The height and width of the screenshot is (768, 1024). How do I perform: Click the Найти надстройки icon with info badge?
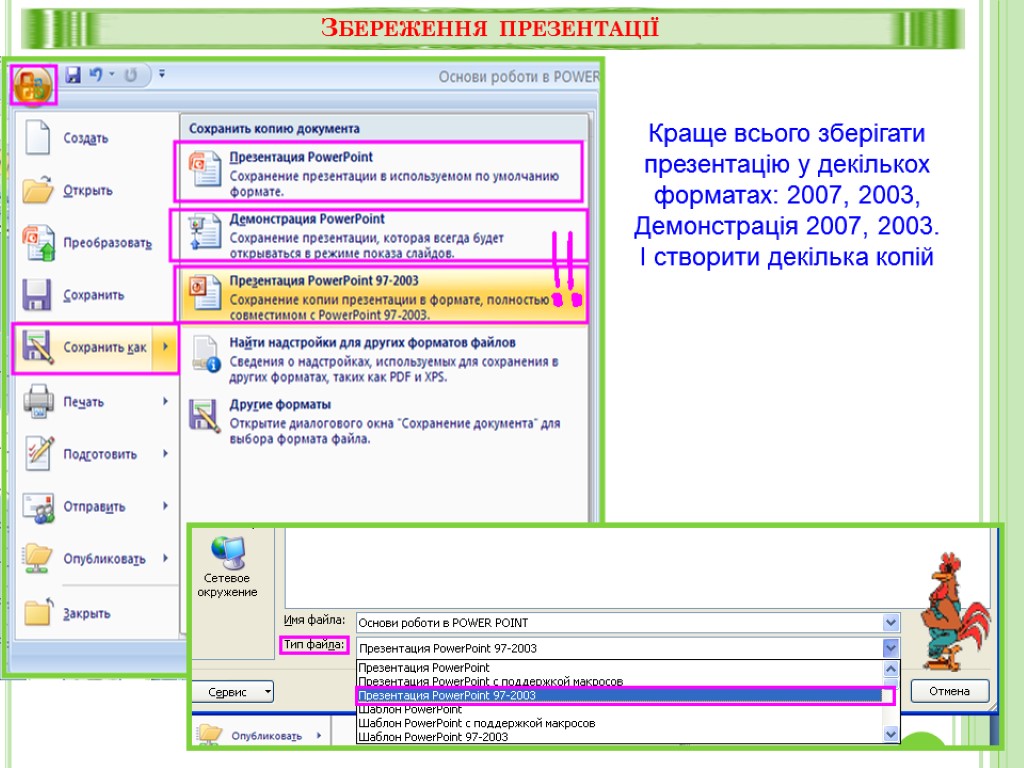206,355
